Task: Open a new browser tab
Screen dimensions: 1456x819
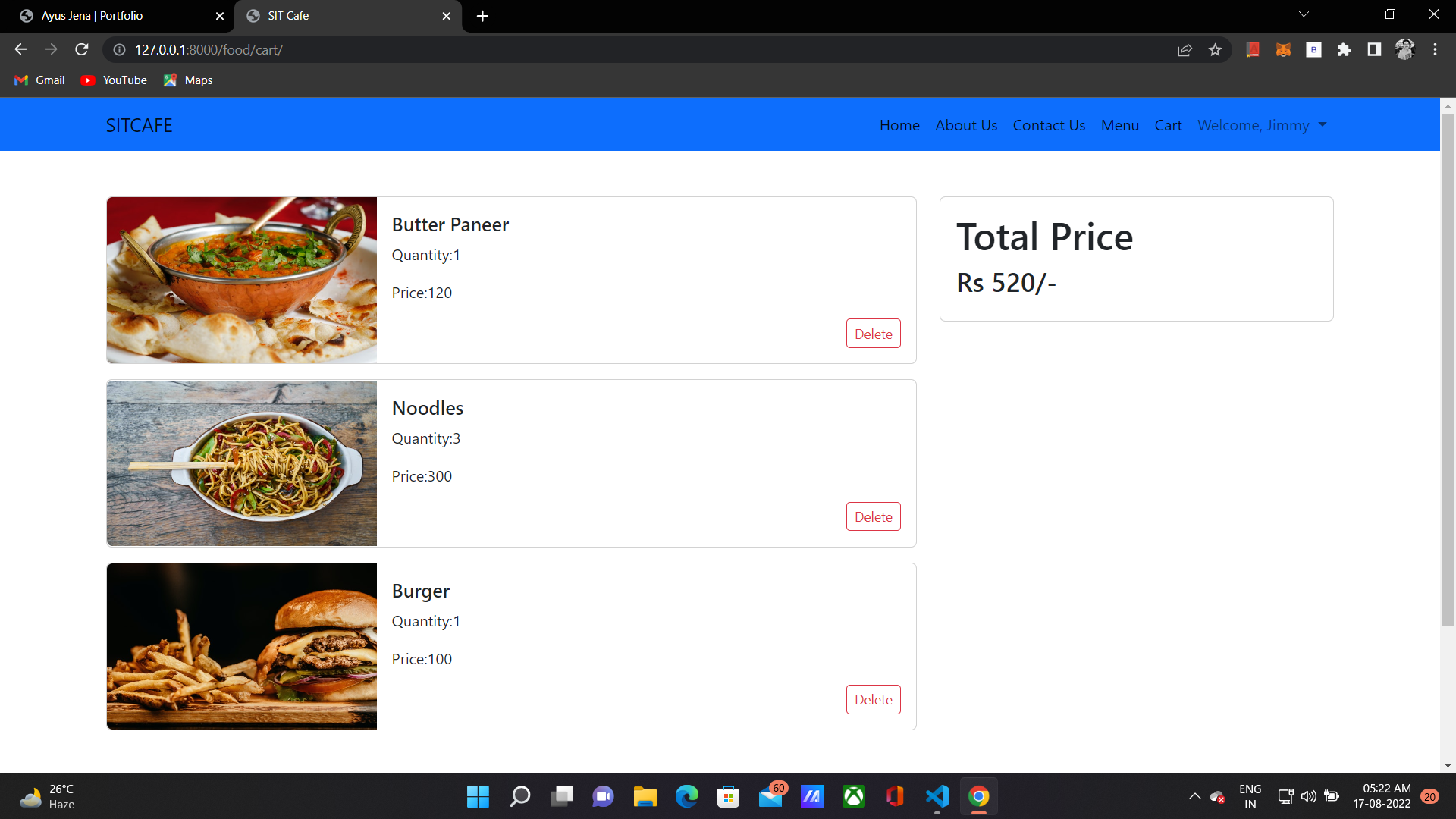Action: click(x=482, y=16)
